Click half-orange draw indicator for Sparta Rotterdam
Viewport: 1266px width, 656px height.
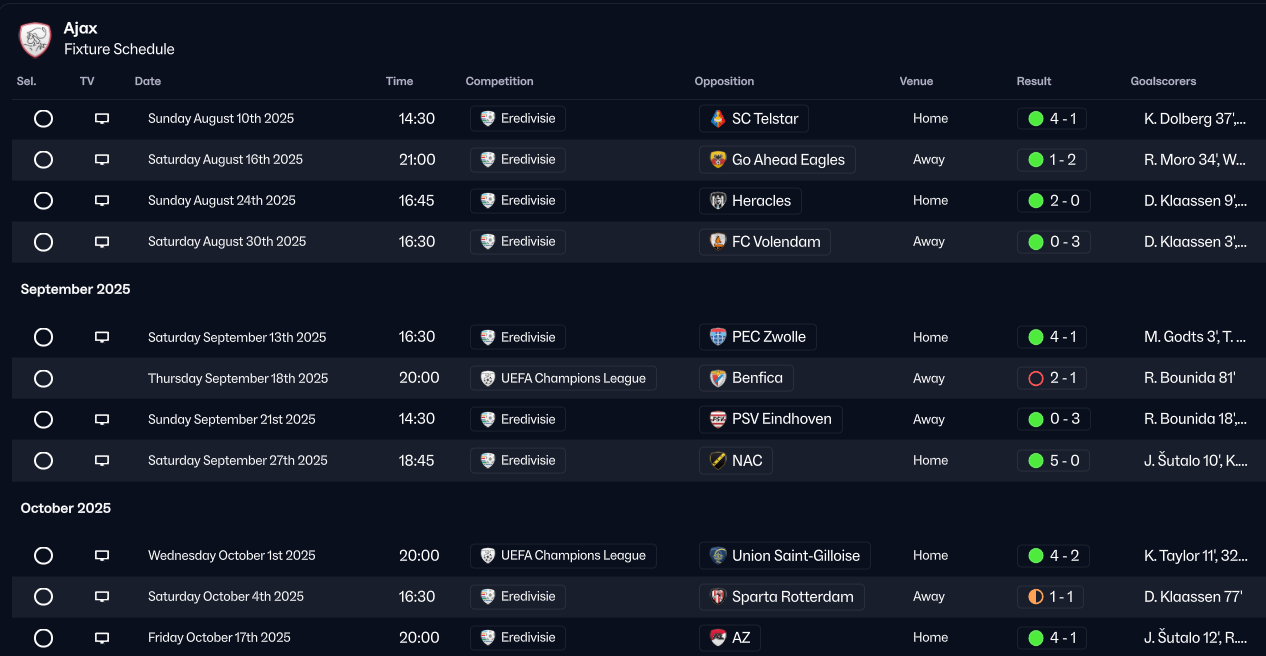coord(1036,597)
